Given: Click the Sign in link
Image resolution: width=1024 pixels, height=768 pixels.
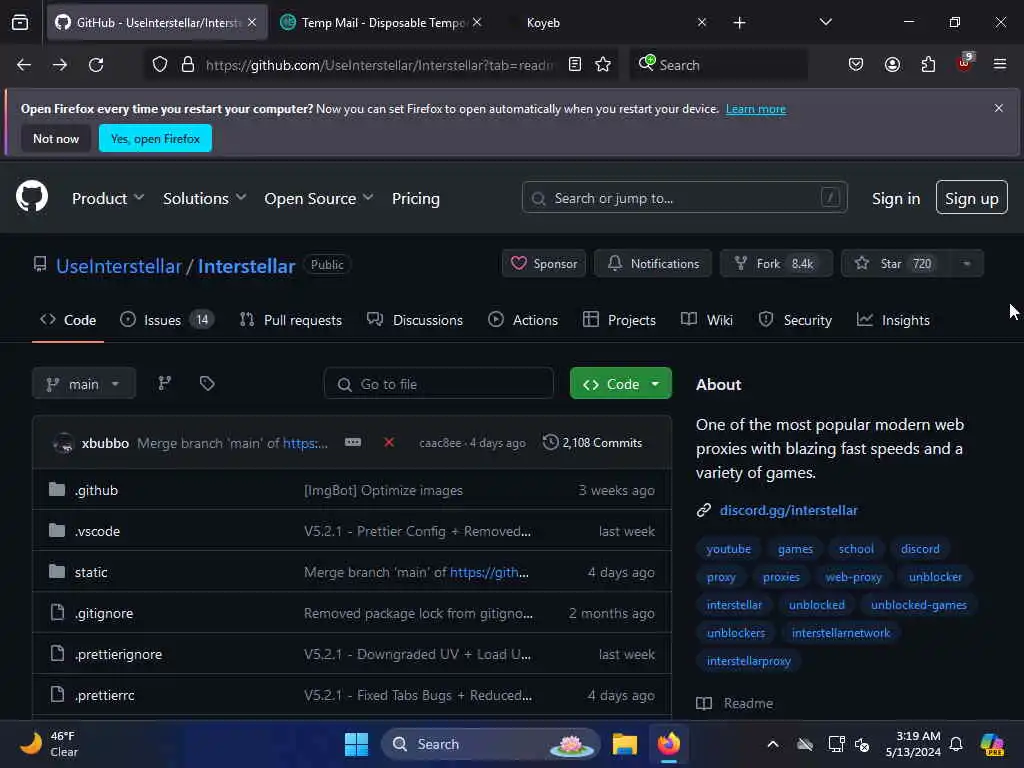Looking at the screenshot, I should (x=895, y=199).
